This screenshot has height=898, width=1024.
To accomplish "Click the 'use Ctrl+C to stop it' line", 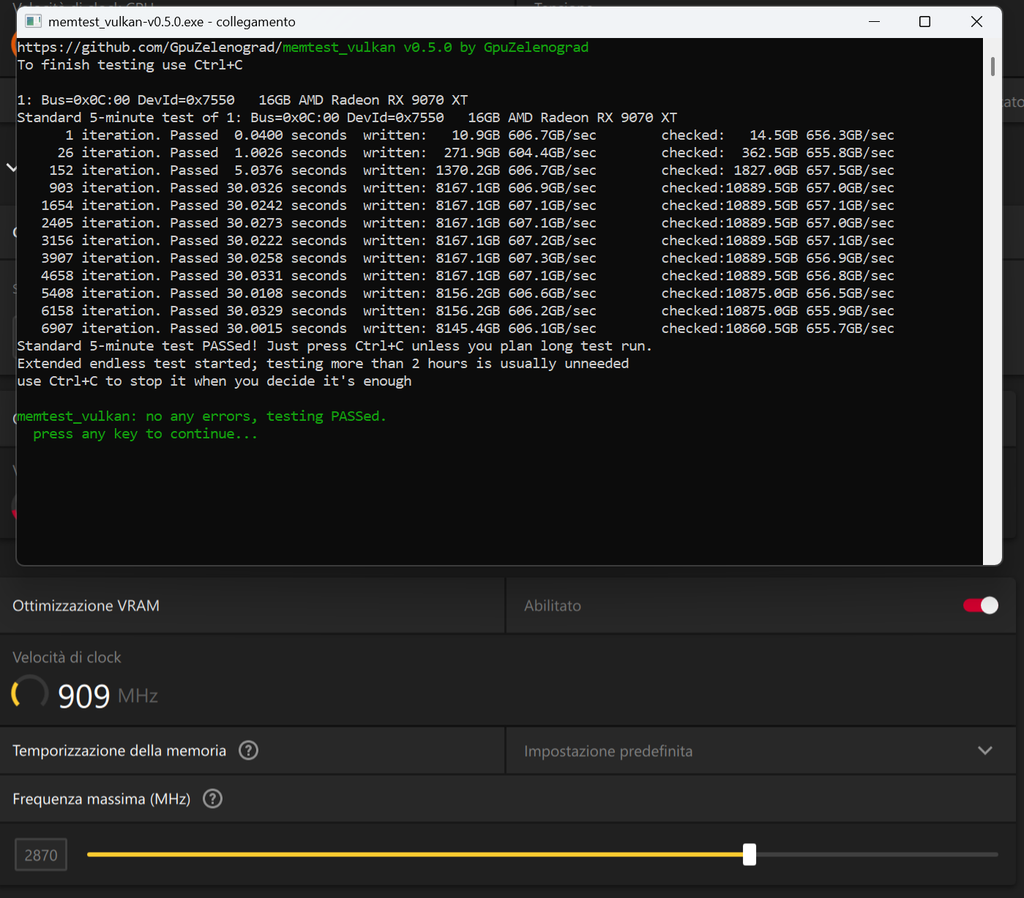I will tap(214, 381).
